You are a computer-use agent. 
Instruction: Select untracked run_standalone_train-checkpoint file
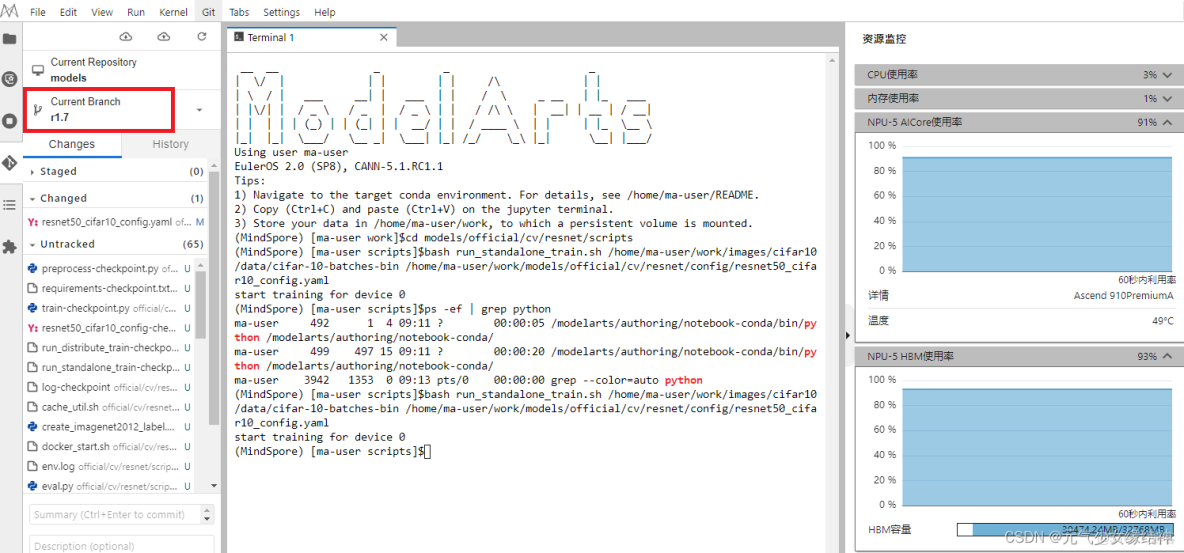coord(109,367)
